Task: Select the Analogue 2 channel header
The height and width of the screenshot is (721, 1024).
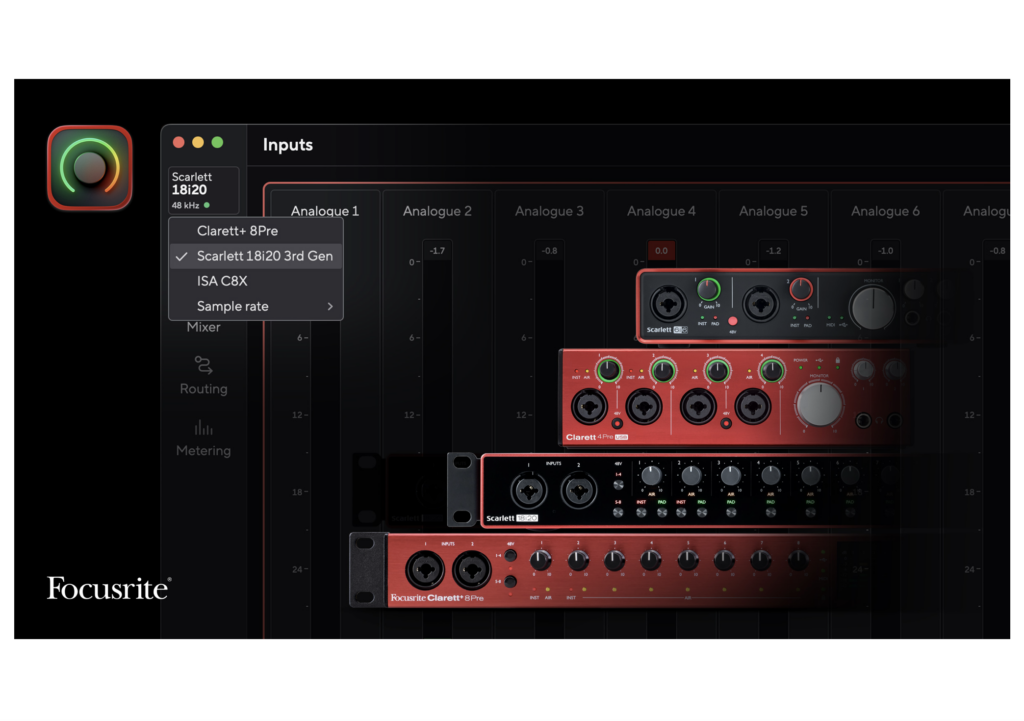Action: [437, 211]
